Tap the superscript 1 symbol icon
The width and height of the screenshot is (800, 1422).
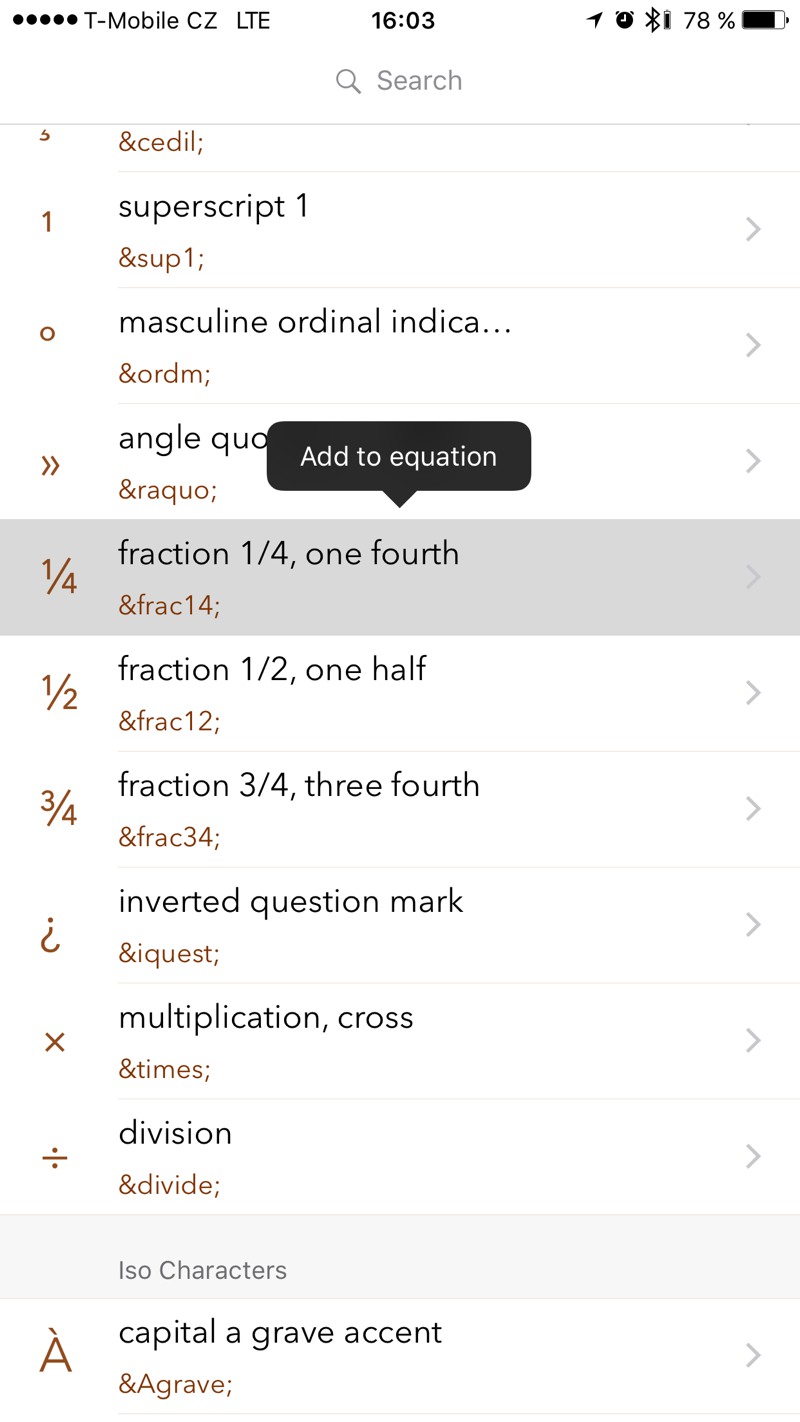click(47, 222)
